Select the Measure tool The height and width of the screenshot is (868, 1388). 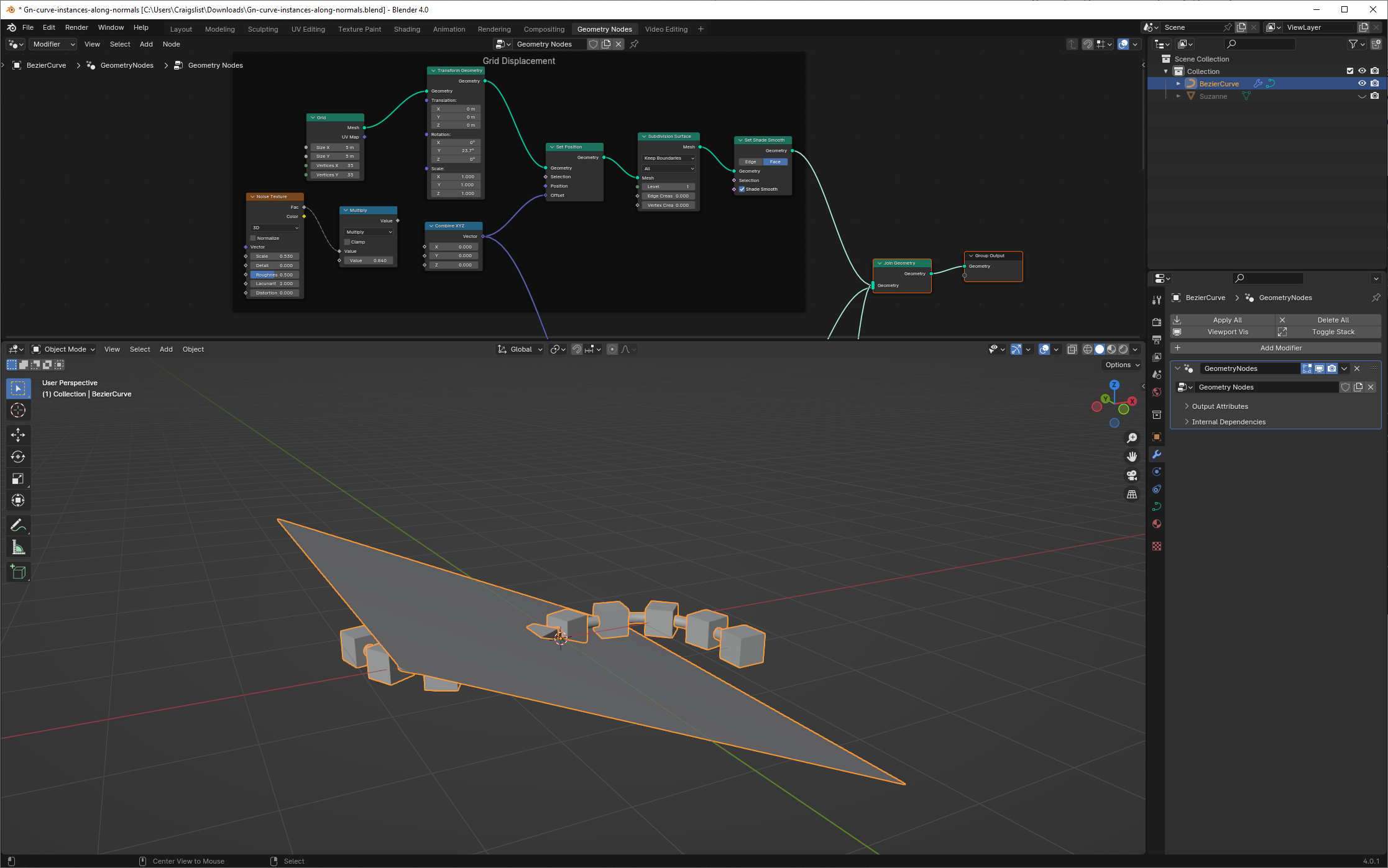click(18, 547)
